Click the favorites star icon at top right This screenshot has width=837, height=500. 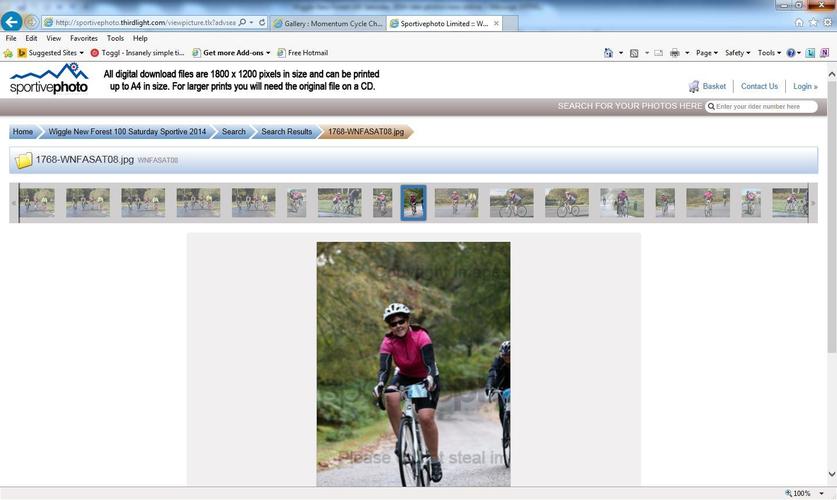coord(812,22)
